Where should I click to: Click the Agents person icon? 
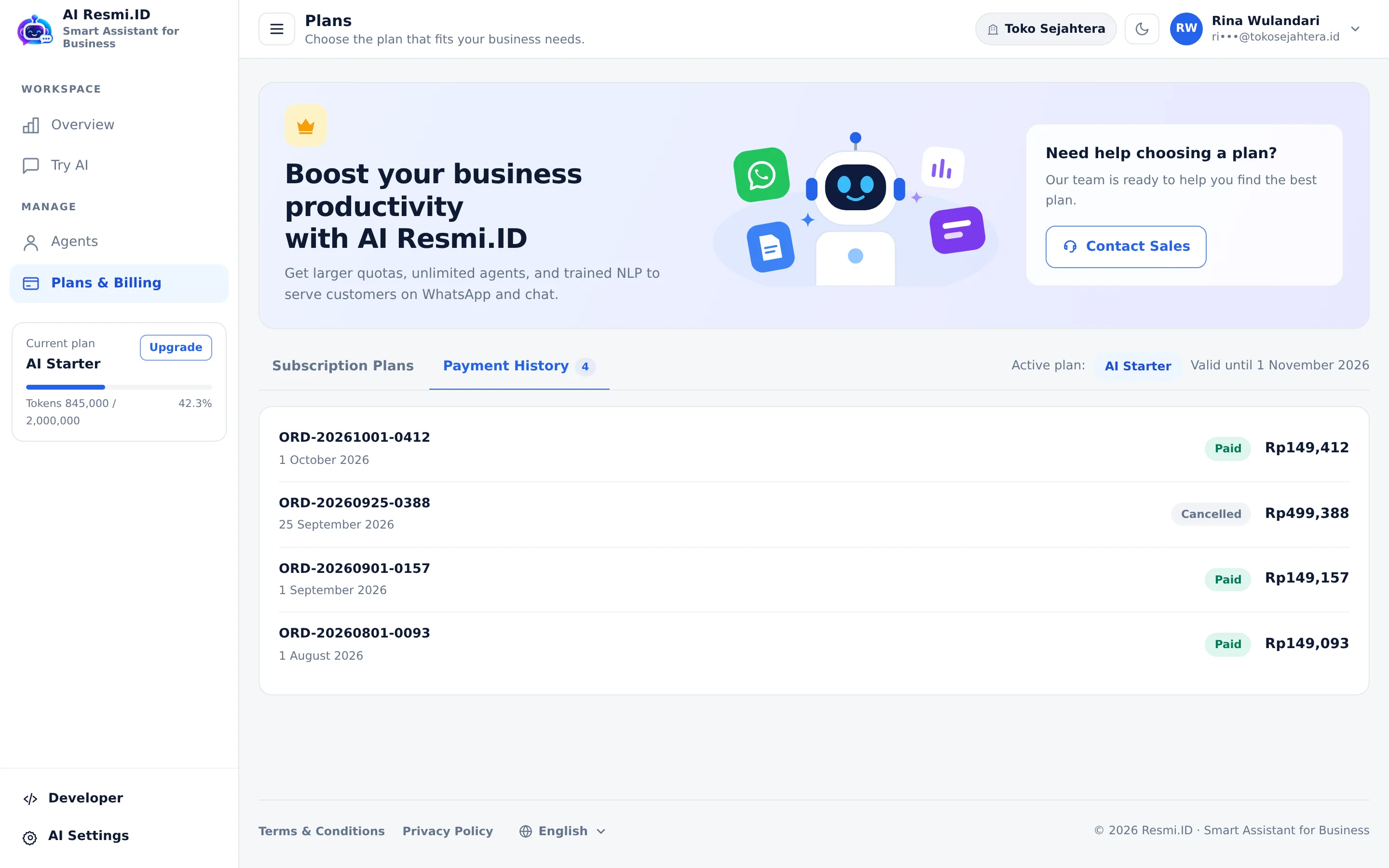[x=31, y=243]
